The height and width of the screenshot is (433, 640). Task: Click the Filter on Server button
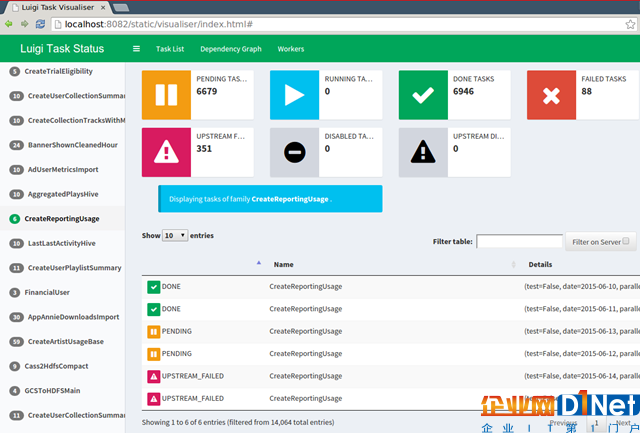pos(600,242)
